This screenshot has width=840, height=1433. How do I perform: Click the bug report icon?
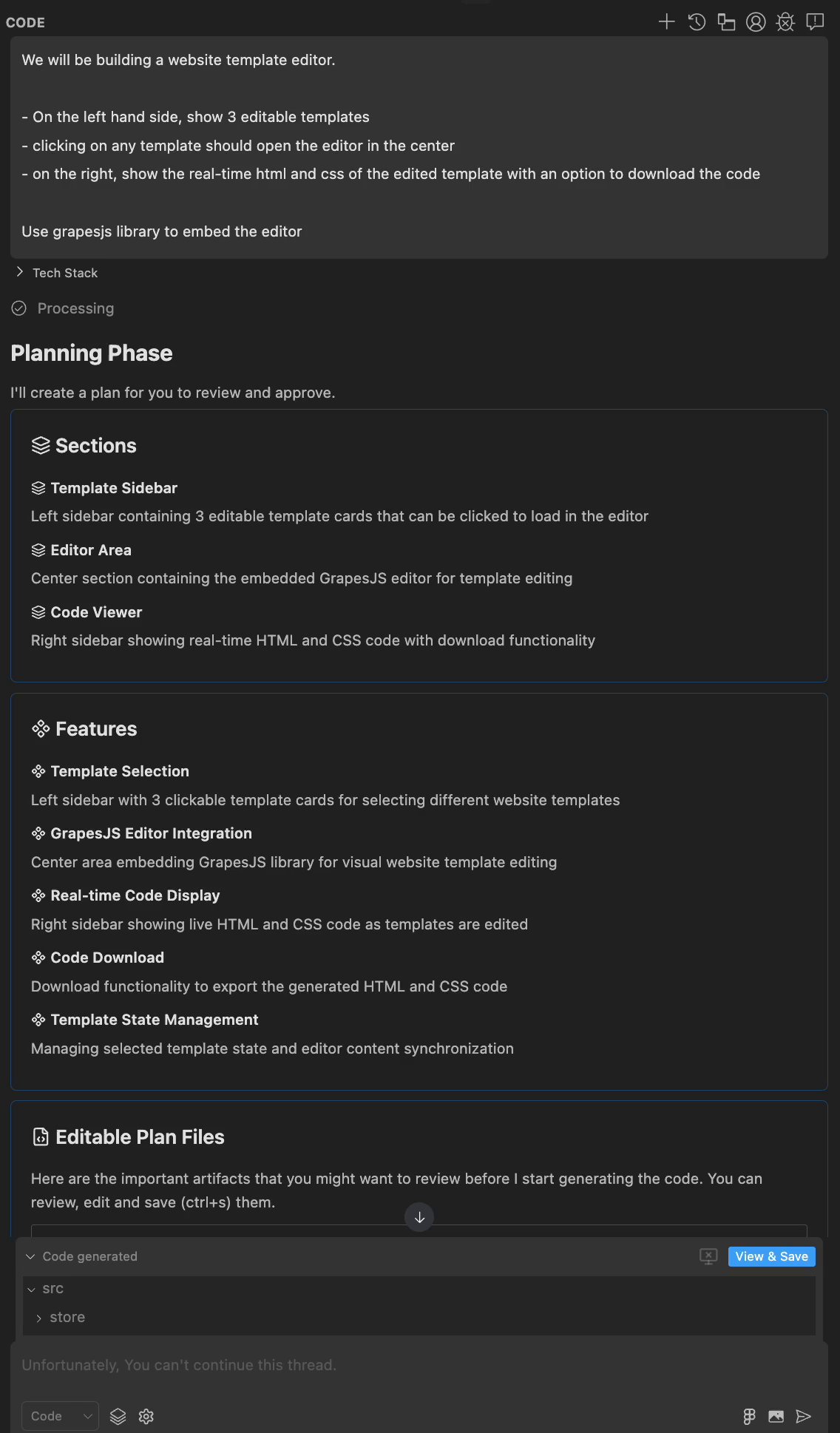(785, 22)
